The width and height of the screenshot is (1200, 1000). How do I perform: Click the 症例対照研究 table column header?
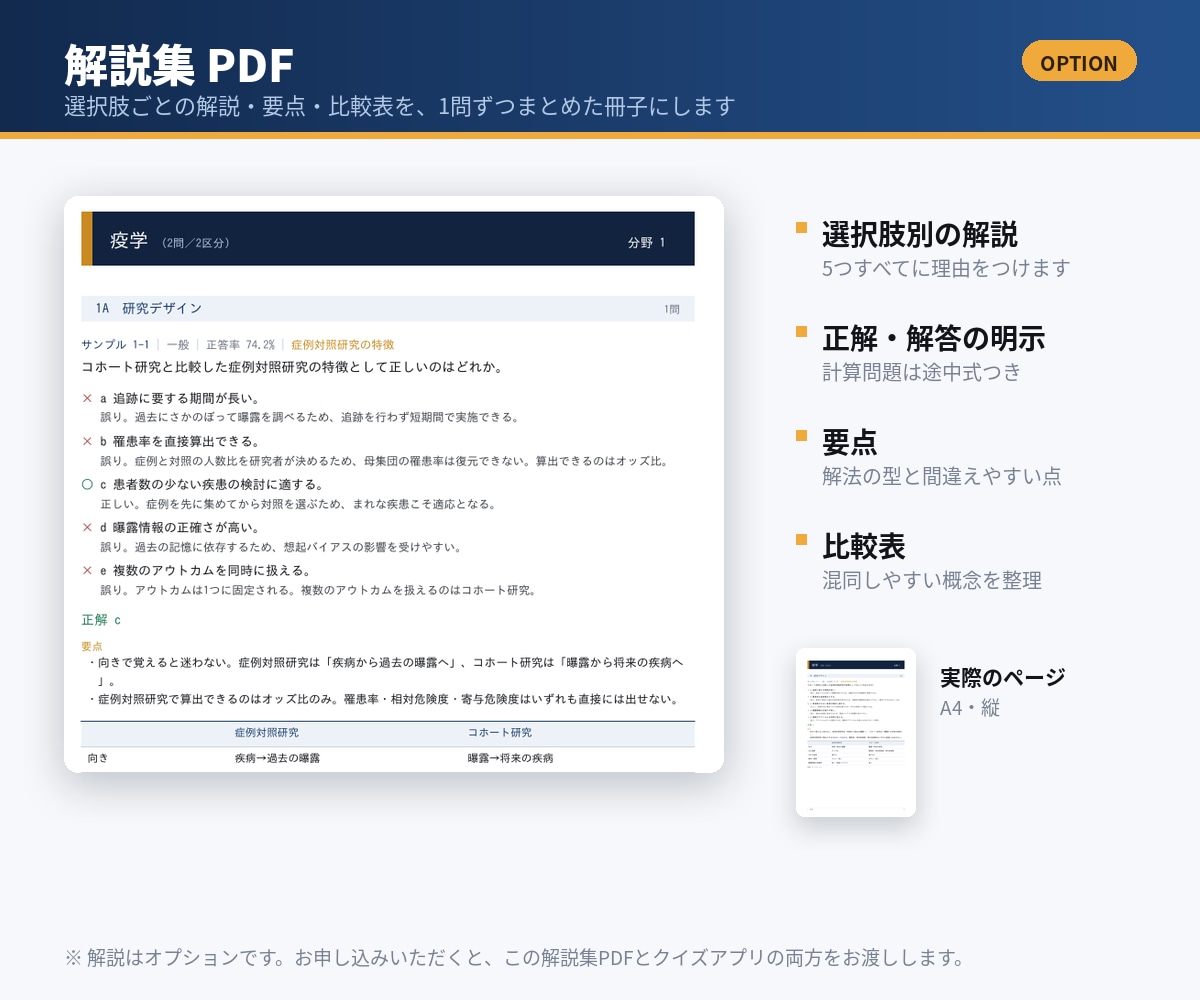(267, 733)
